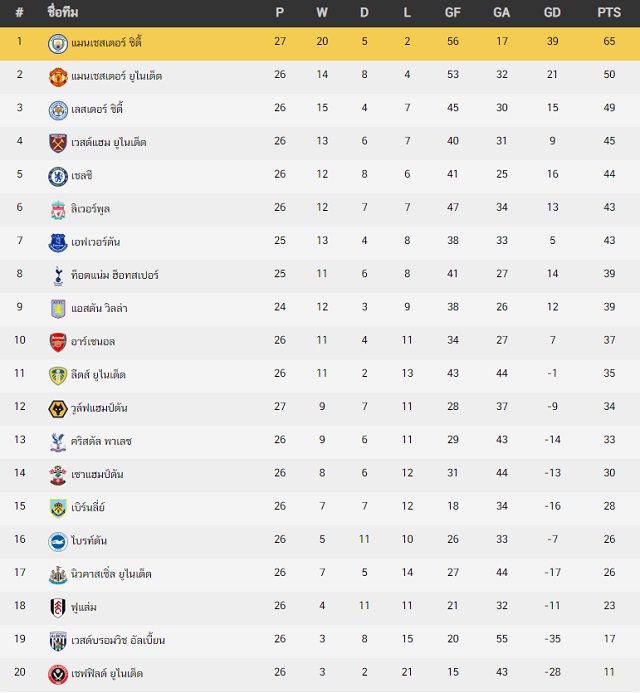The width and height of the screenshot is (640, 693).
Task: Click the ชื่อทีม column header
Action: point(63,12)
